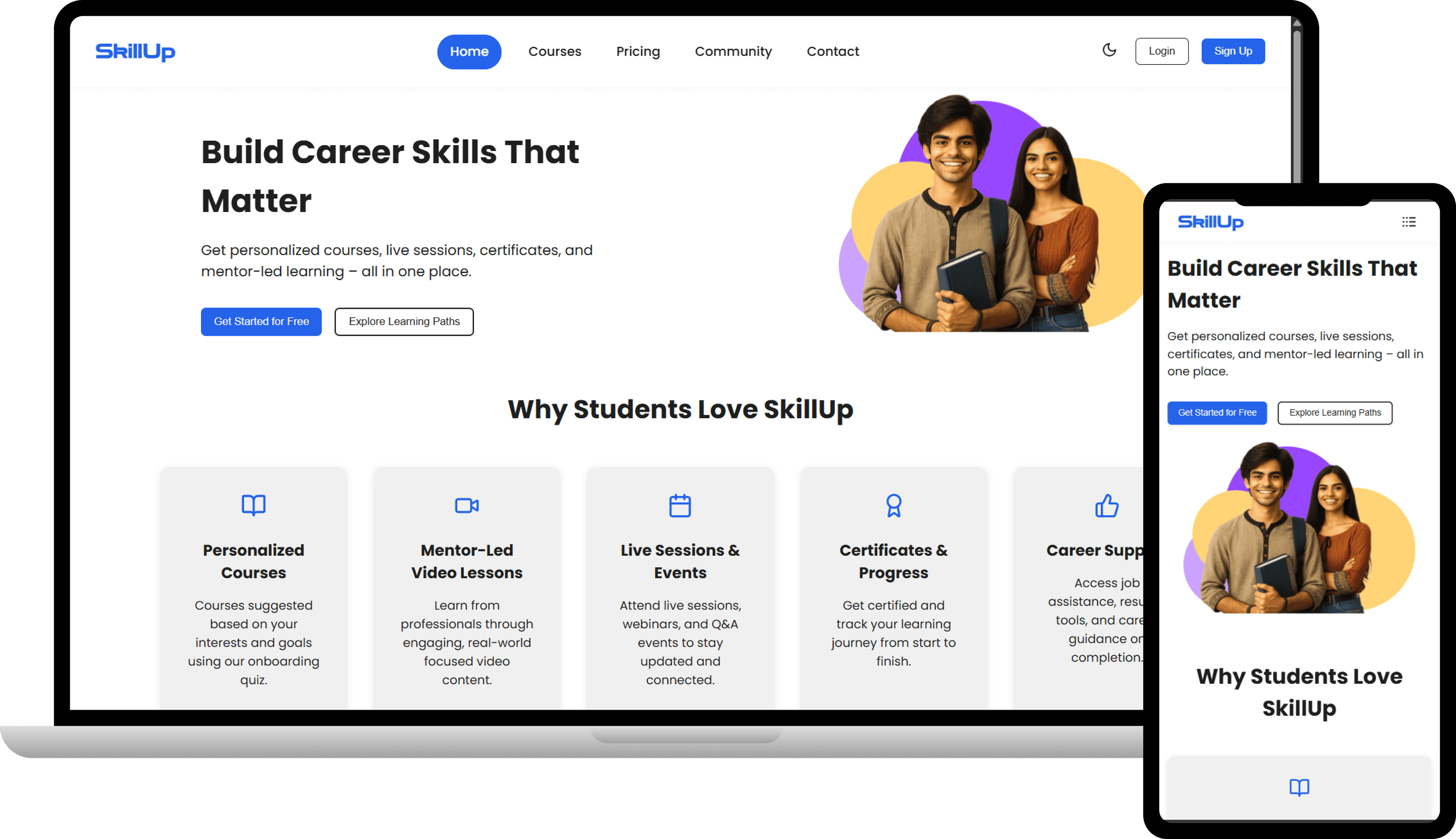Click the book icon on the mobile preview card
The image size is (1456, 839).
1299,787
